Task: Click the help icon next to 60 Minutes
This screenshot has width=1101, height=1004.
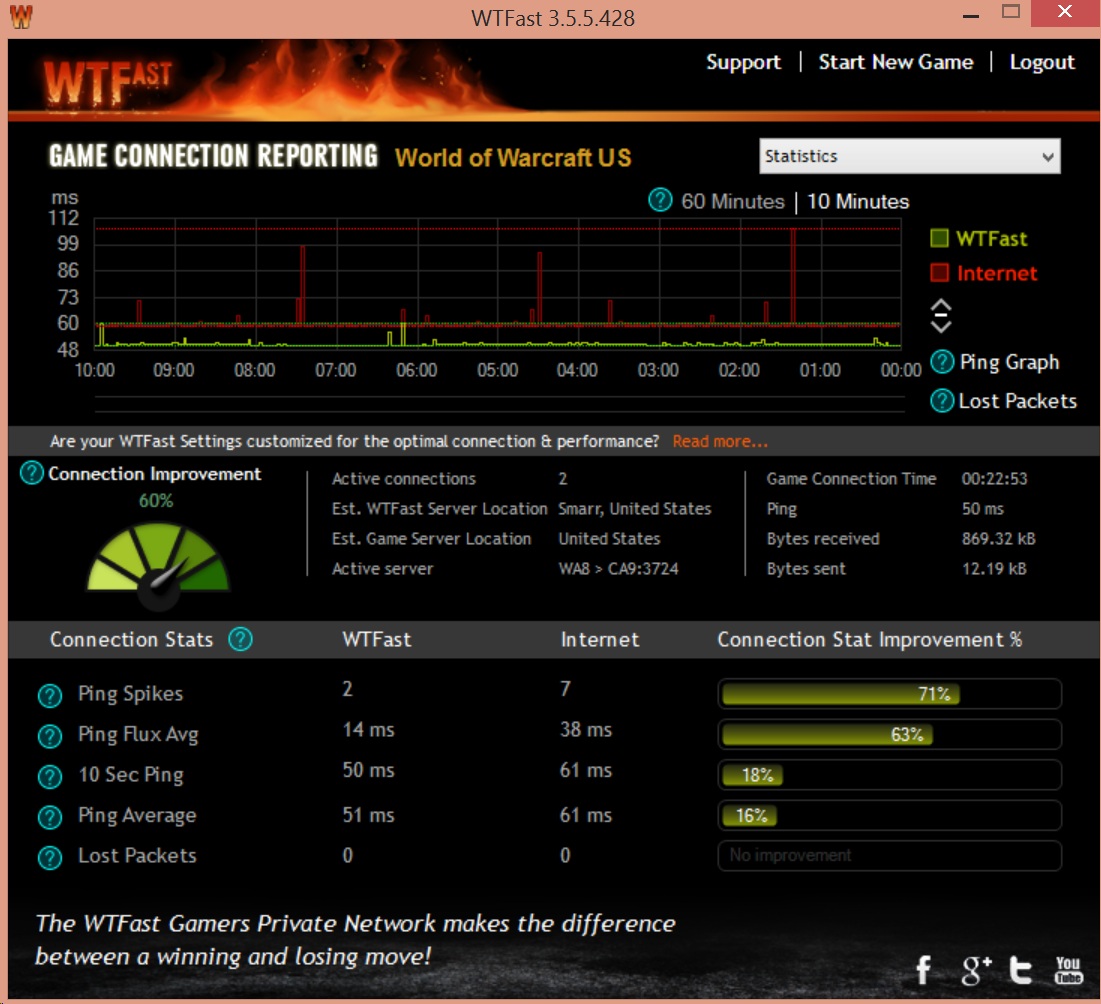Action: (x=660, y=200)
